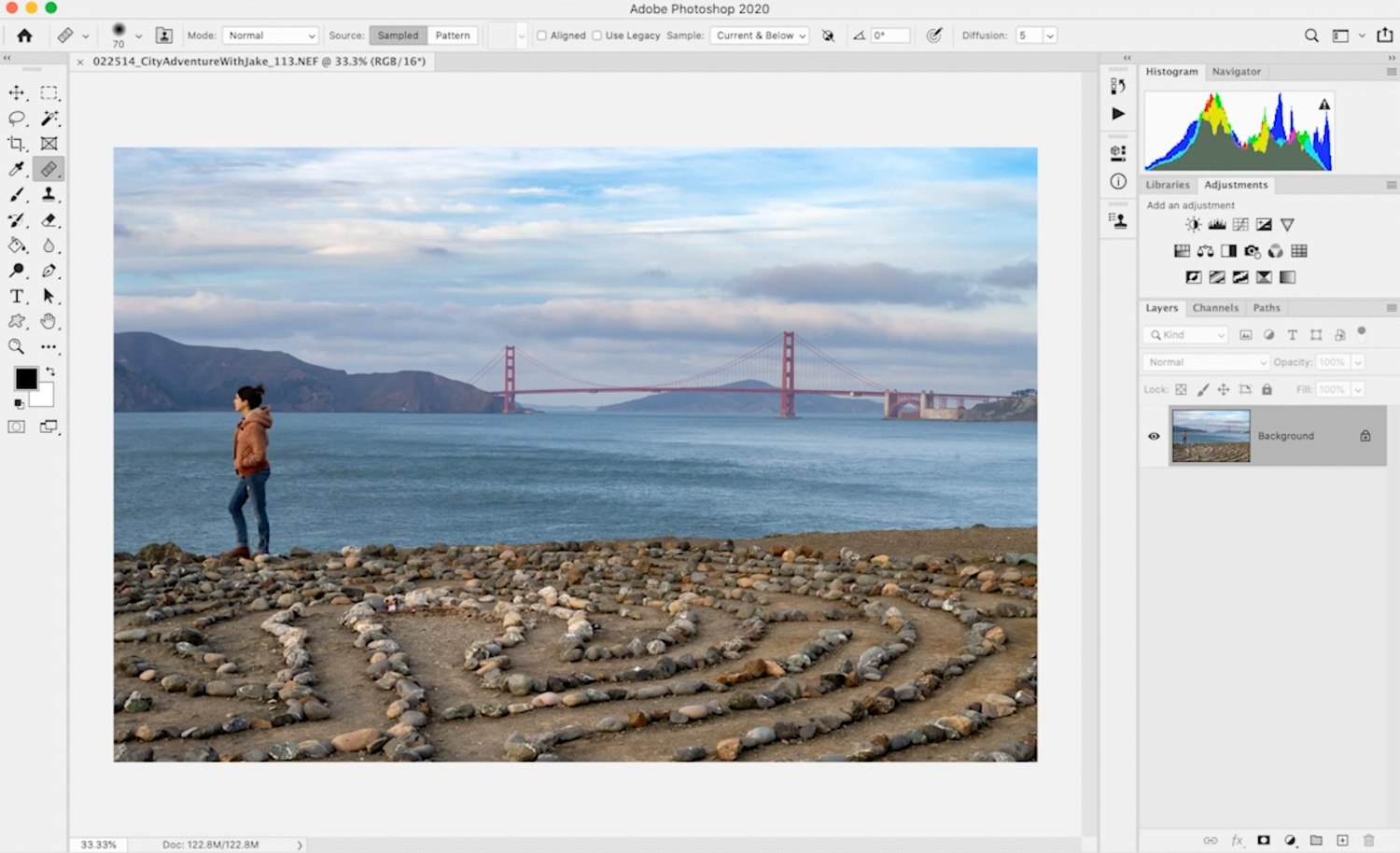Select the Magic Wand tool

click(x=49, y=119)
